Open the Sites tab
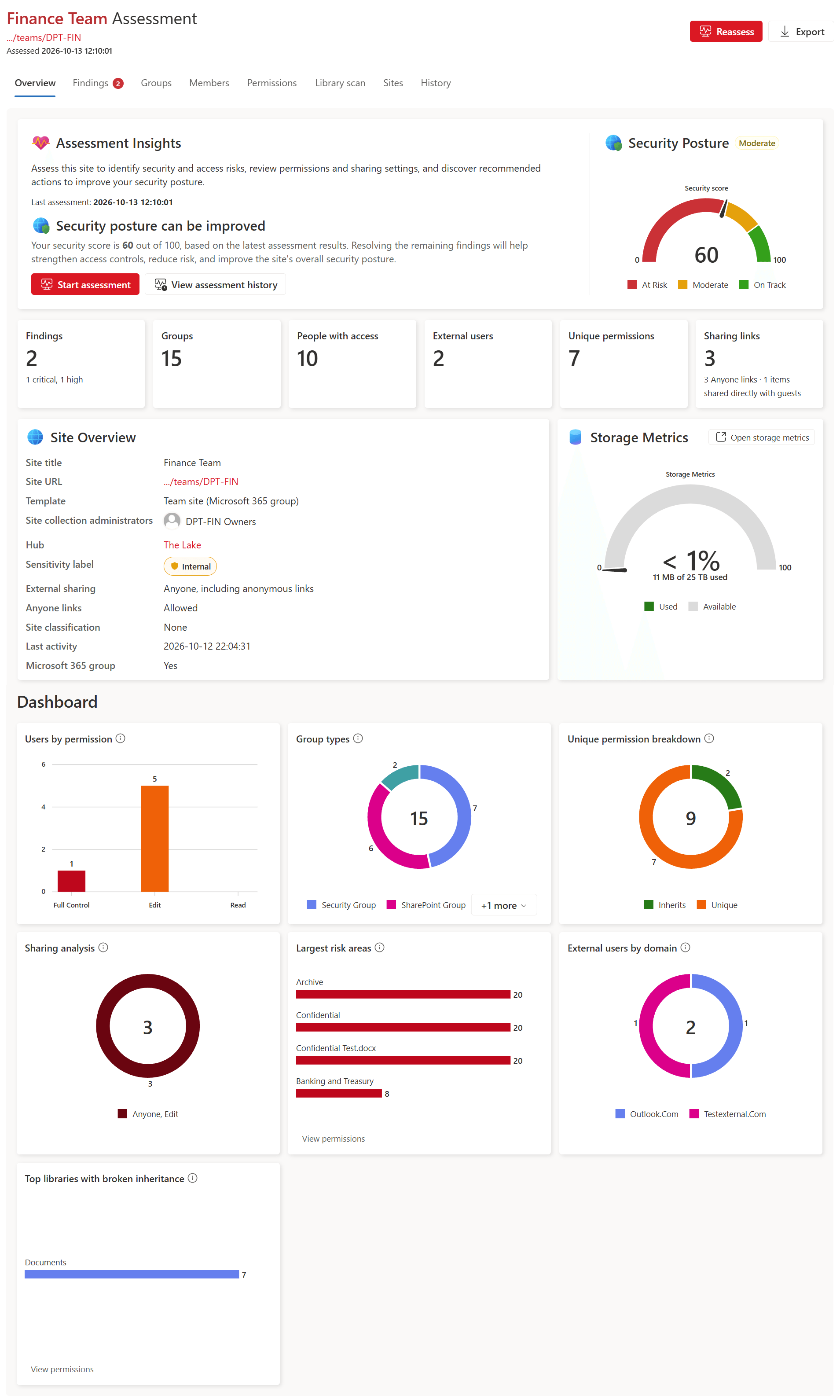This screenshot has width=840, height=1400. click(x=393, y=83)
